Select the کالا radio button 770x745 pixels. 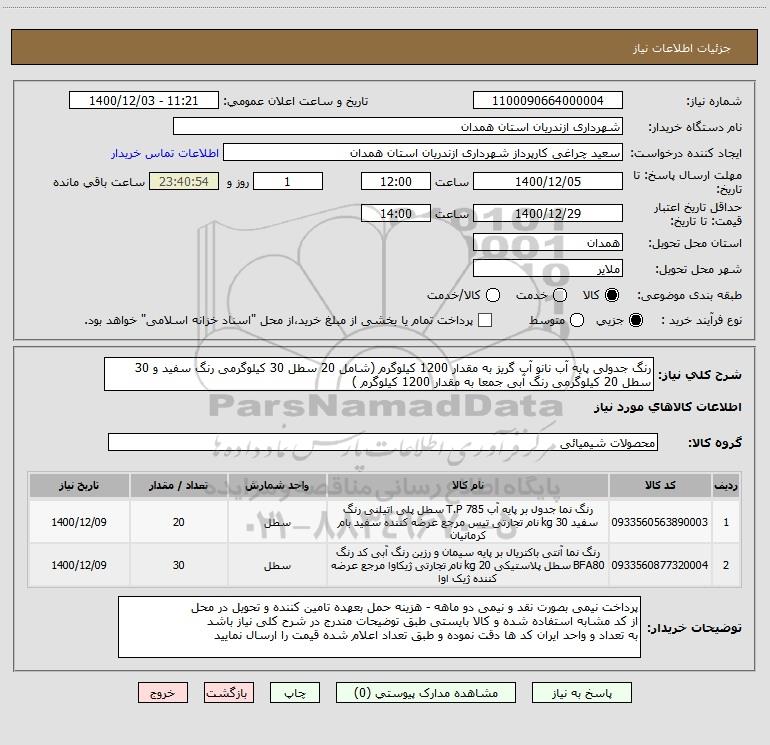(612, 295)
